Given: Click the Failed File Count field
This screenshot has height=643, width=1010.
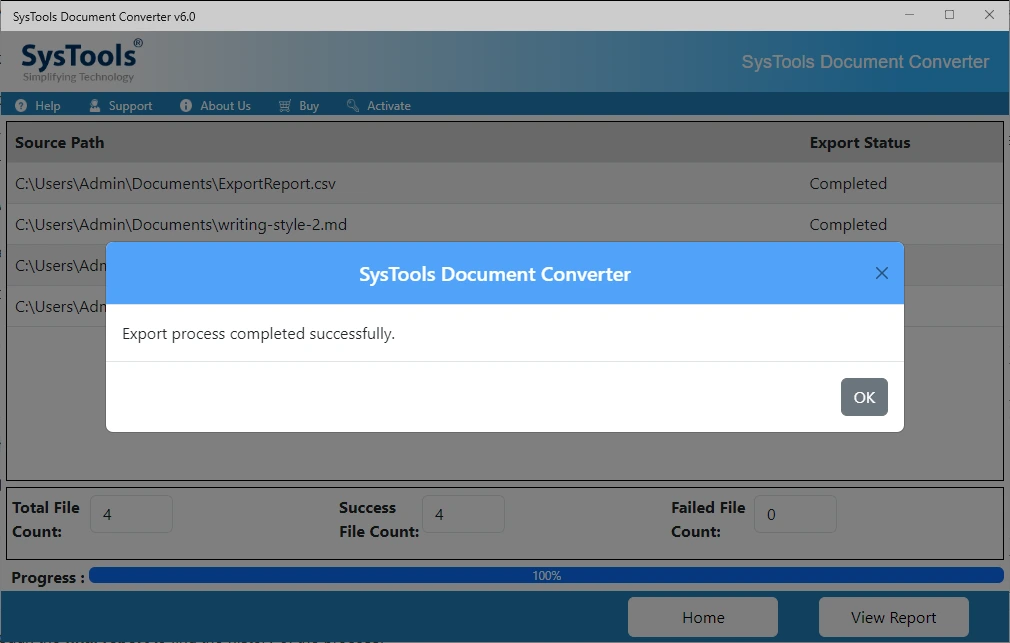Looking at the screenshot, I should point(795,514).
